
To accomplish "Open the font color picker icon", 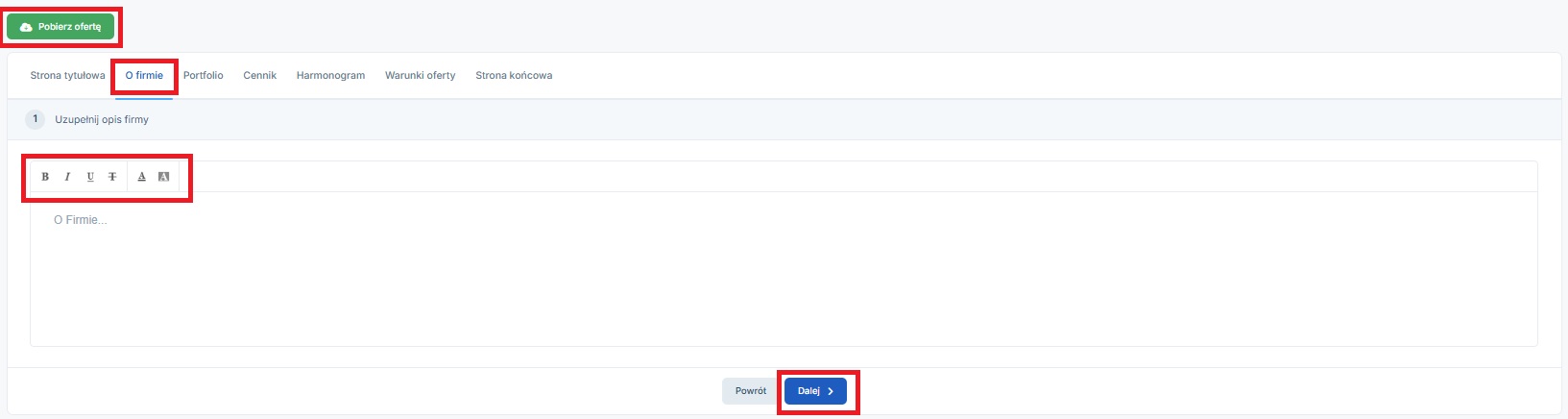I will point(141,177).
